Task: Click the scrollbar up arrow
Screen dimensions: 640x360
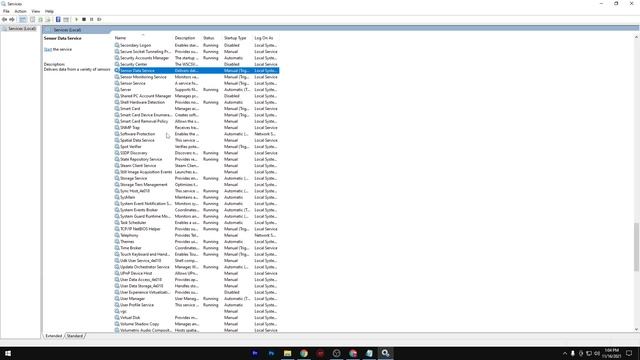Action: tap(636, 38)
